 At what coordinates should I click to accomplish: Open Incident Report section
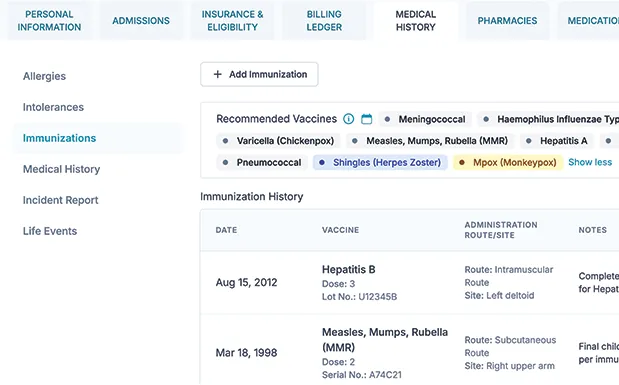coord(60,200)
